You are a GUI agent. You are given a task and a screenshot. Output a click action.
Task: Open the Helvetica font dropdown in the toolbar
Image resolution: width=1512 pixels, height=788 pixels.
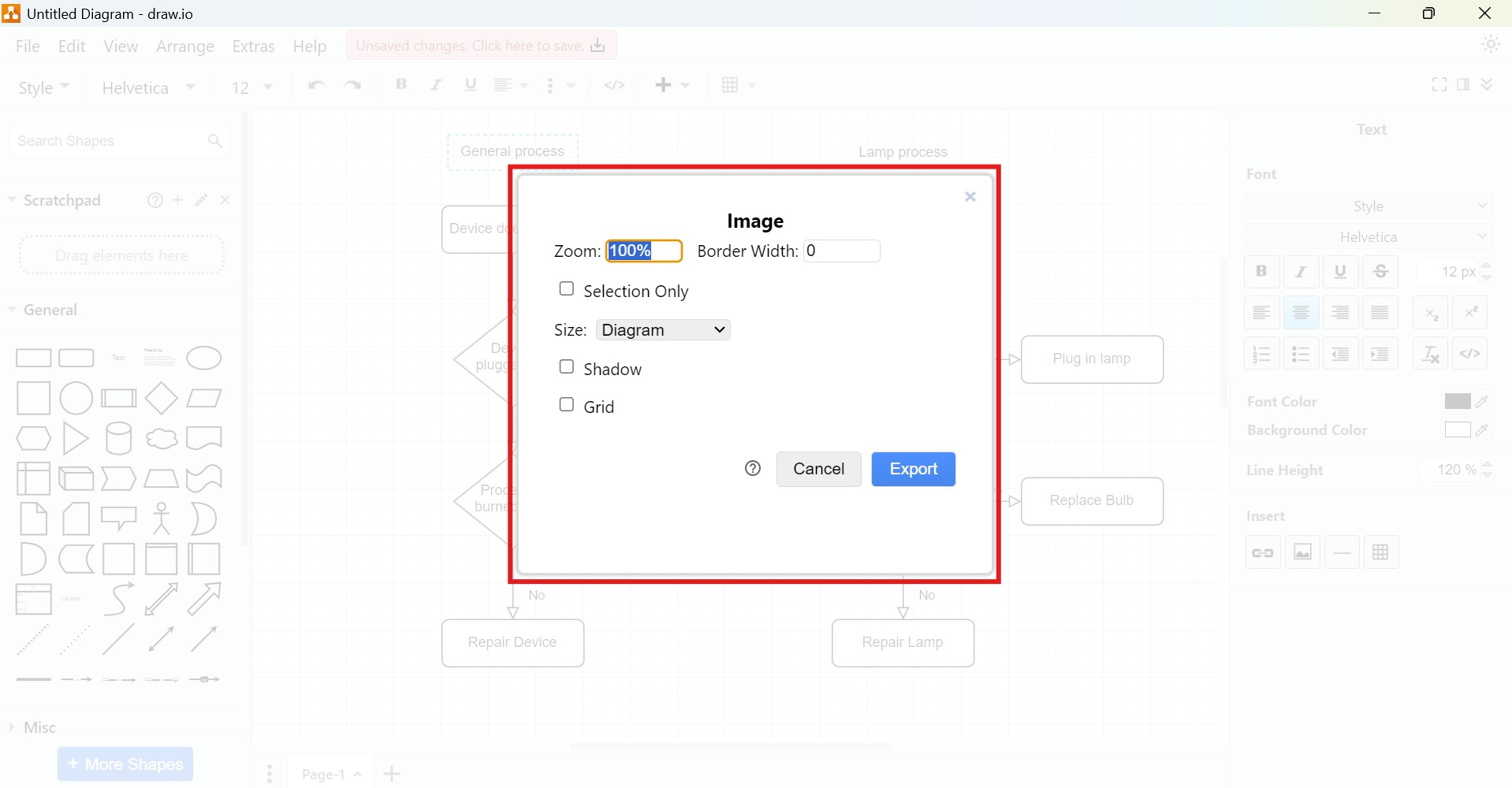147,87
